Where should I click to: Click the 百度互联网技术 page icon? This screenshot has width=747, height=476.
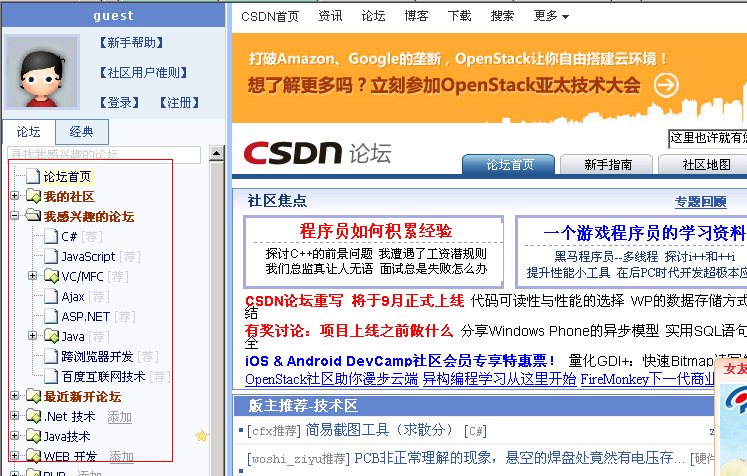[51, 376]
